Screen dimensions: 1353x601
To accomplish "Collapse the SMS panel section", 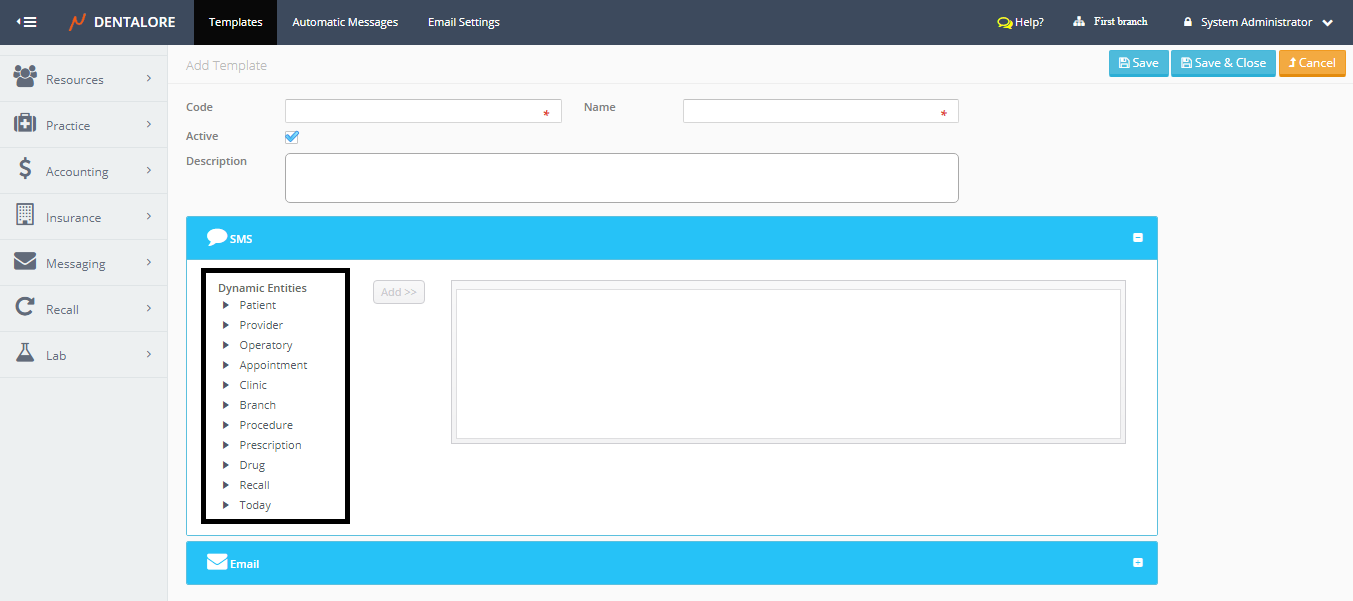I will (x=1137, y=238).
